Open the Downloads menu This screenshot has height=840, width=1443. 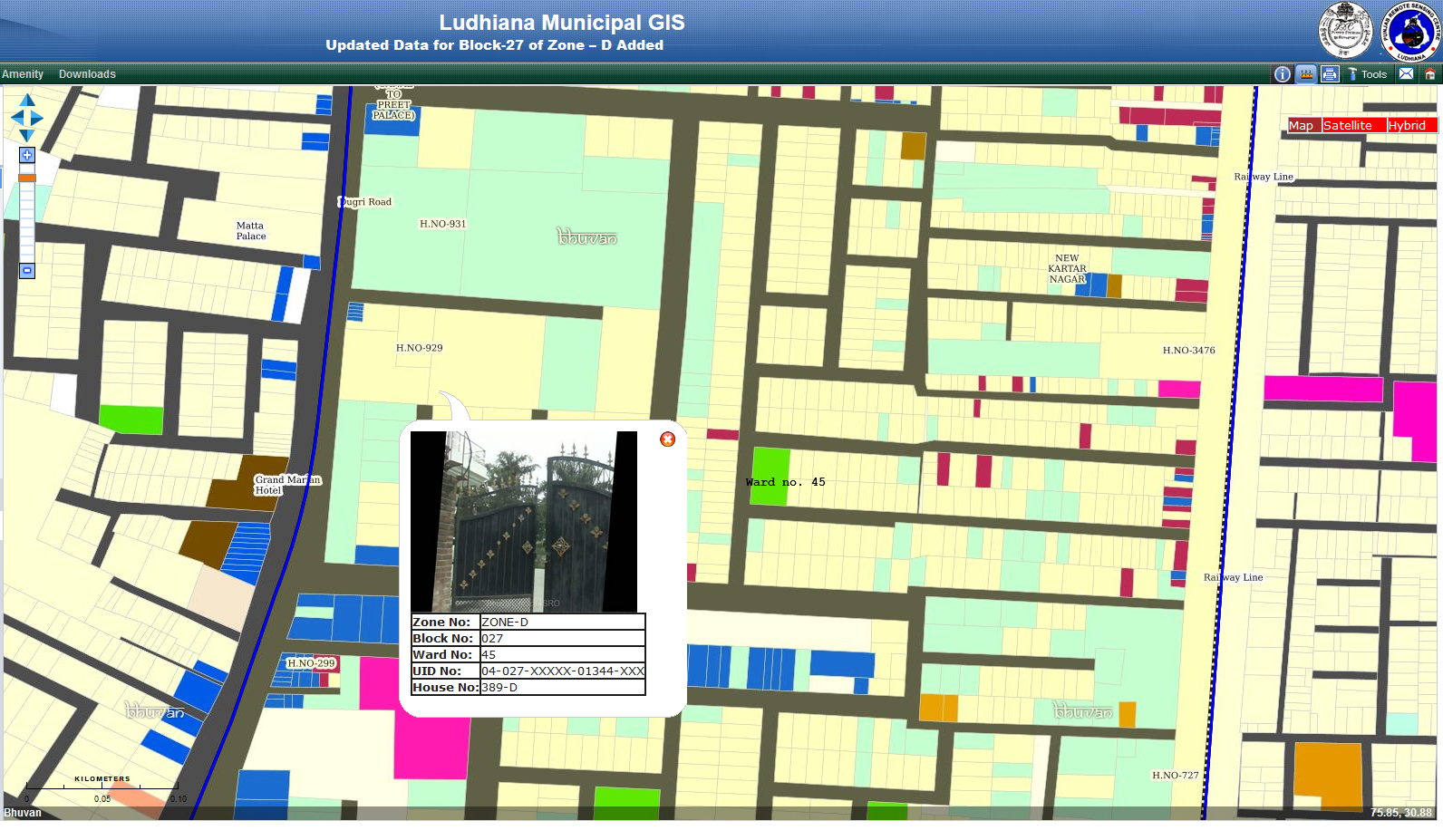87,74
